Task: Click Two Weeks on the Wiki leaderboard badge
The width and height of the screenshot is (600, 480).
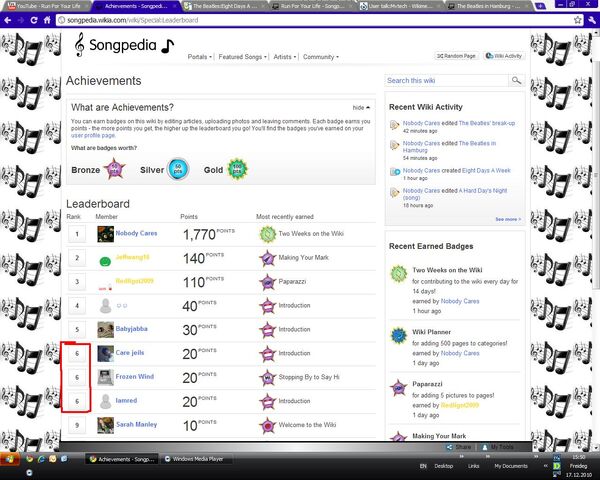Action: pos(267,234)
